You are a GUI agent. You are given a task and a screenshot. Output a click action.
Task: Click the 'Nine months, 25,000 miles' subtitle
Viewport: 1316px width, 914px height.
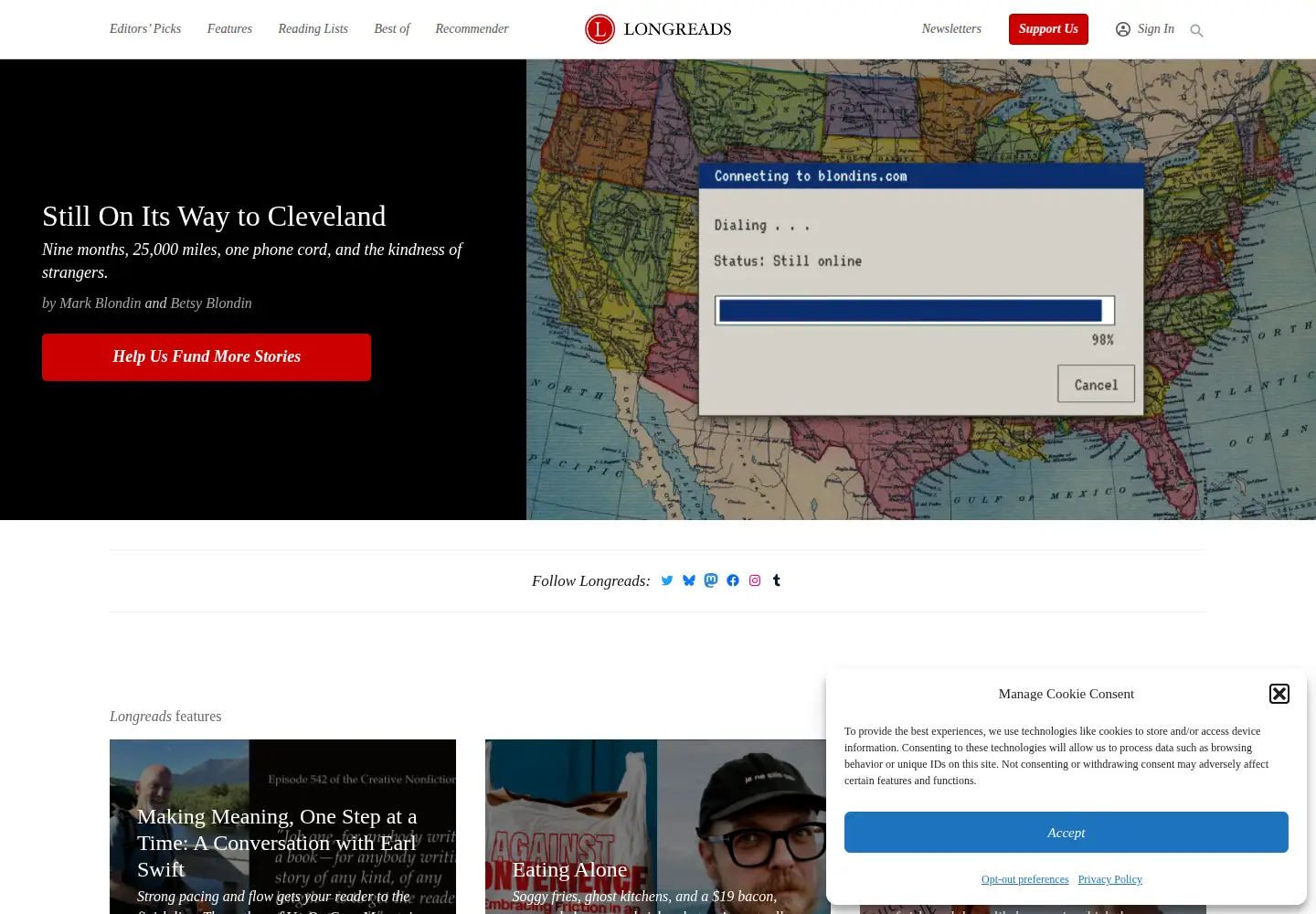click(252, 260)
